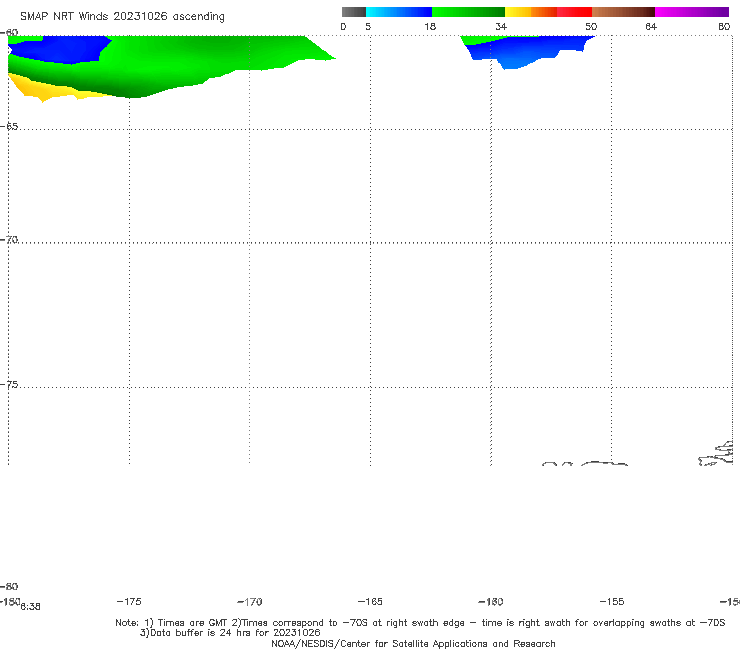Image resolution: width=740 pixels, height=650 pixels.
Task: Click the colorbar label "34"
Action: pos(501,26)
